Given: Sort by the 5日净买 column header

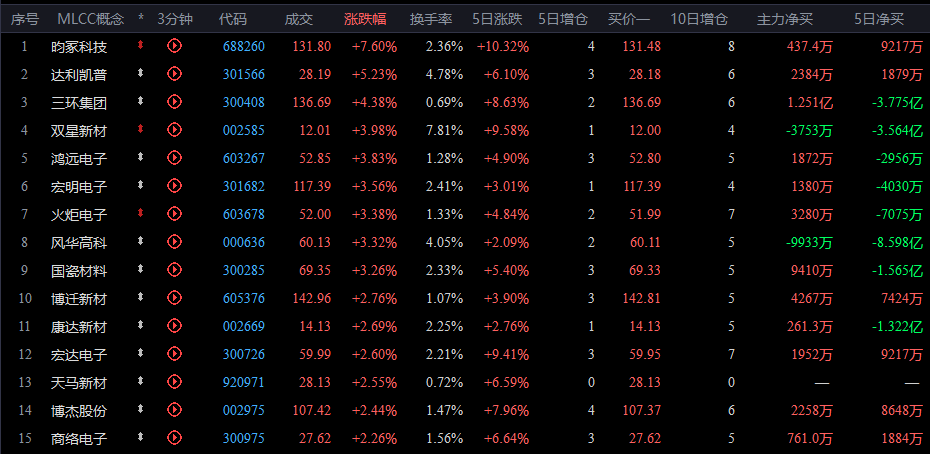Looking at the screenshot, I should coord(879,19).
